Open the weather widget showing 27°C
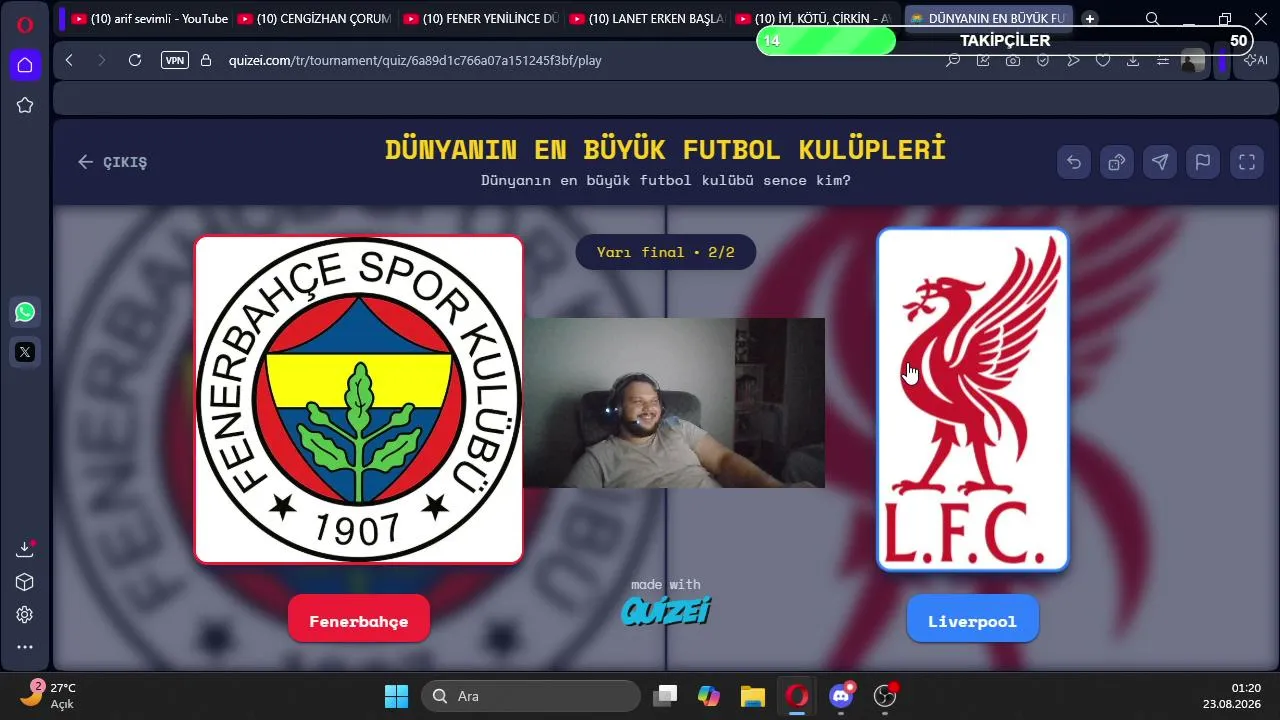Screen dimensions: 1280x720 pyautogui.click(x=48, y=696)
